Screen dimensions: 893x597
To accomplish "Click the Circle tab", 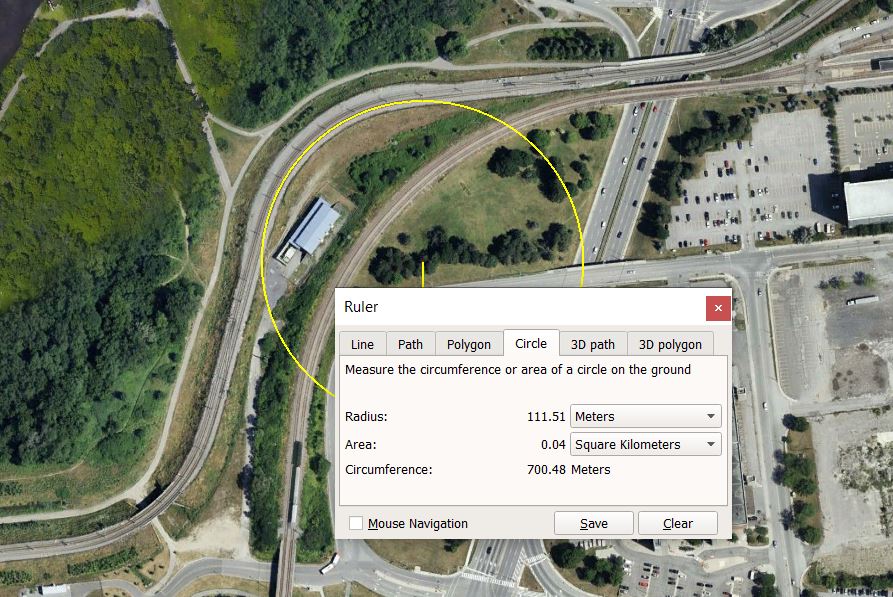I will tap(531, 343).
